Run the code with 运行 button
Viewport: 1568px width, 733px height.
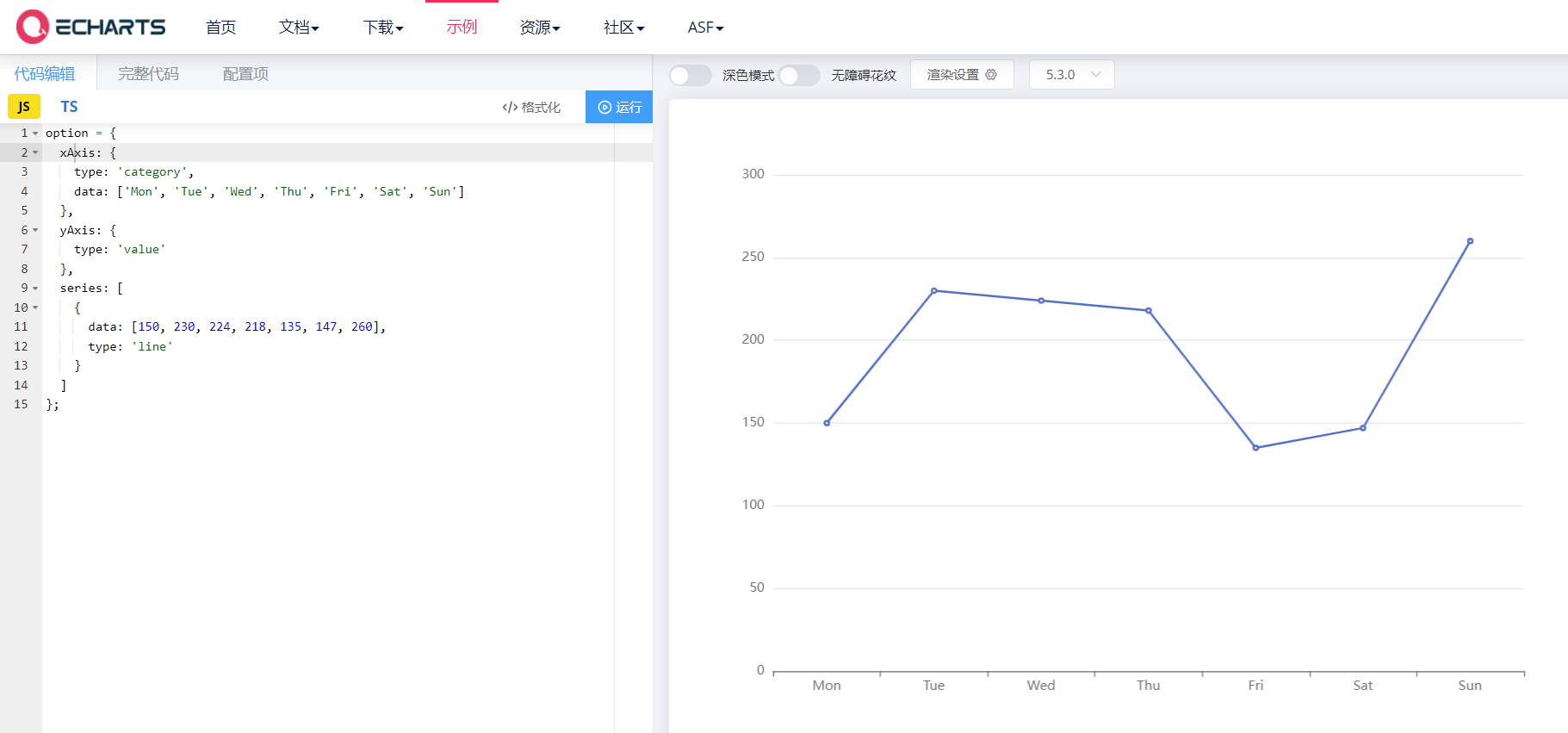(x=619, y=107)
